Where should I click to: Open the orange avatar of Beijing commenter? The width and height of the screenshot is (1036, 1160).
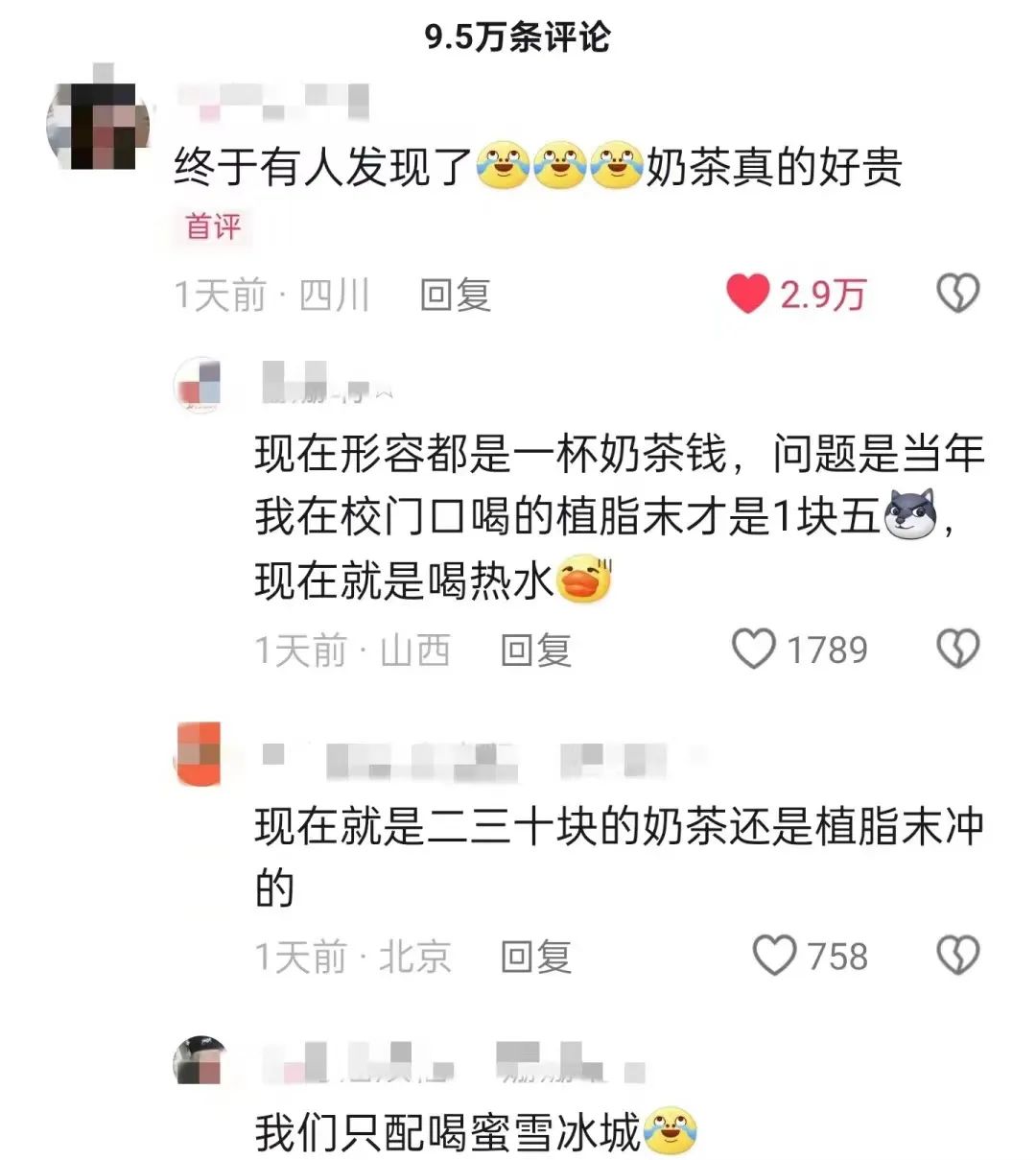tap(198, 754)
